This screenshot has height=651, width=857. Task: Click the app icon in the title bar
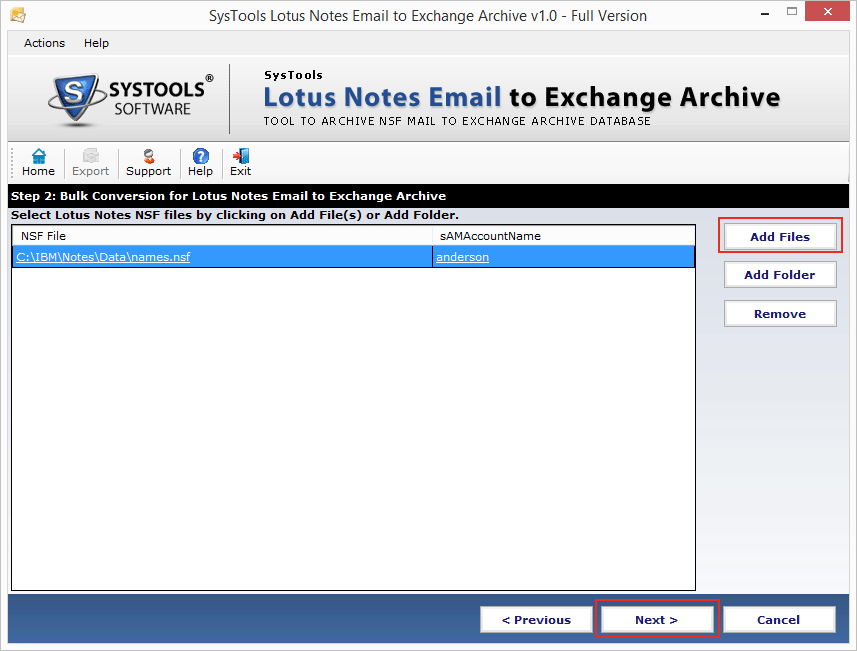(17, 15)
